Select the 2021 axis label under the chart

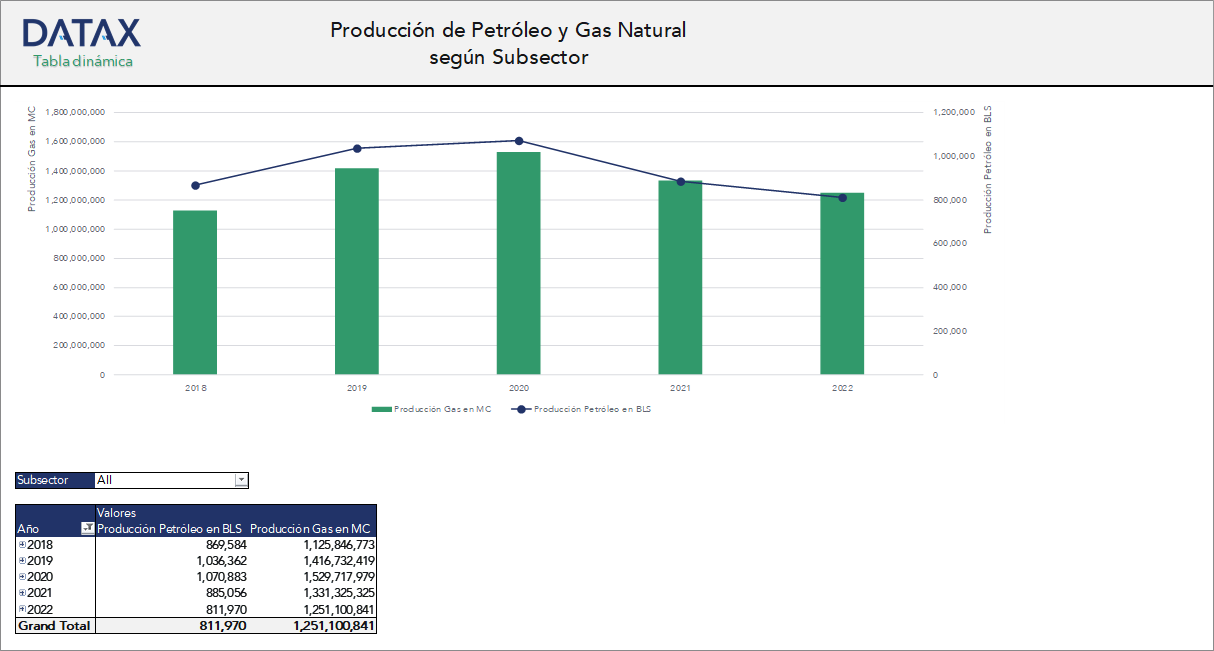[682, 387]
